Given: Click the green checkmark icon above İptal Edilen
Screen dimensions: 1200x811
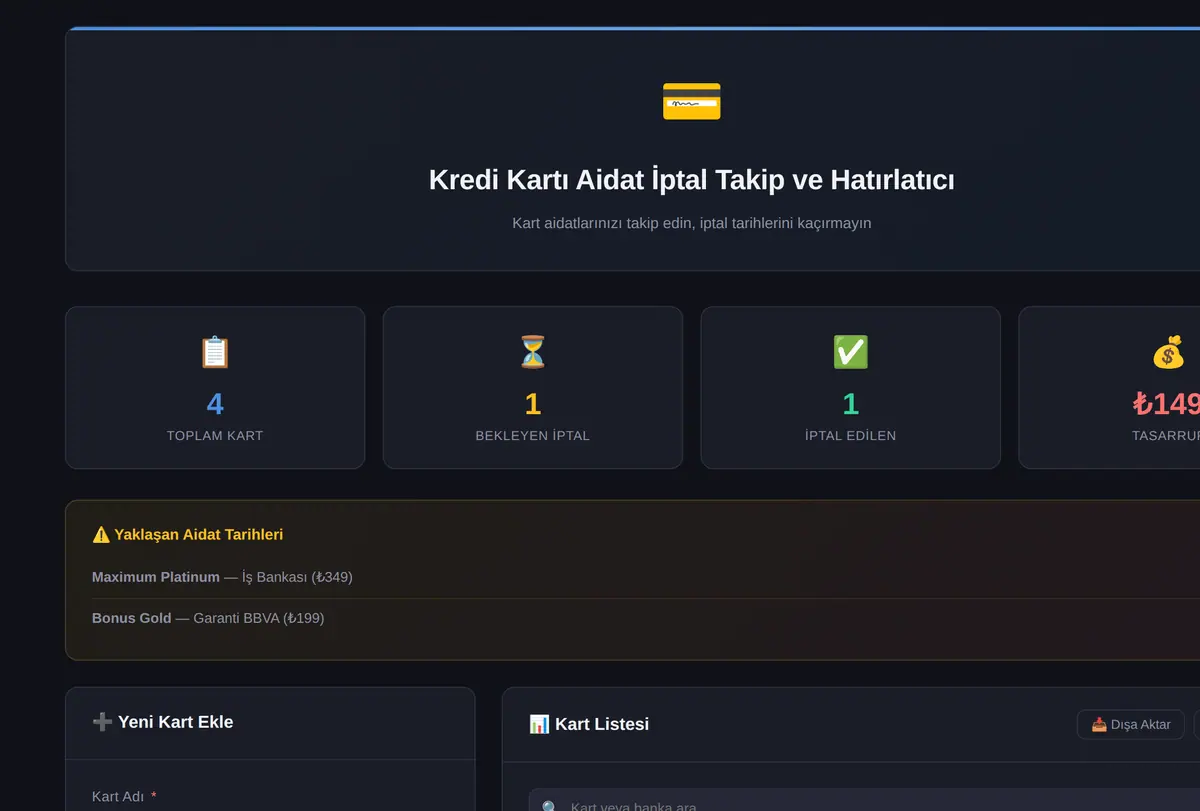Looking at the screenshot, I should coord(851,352).
